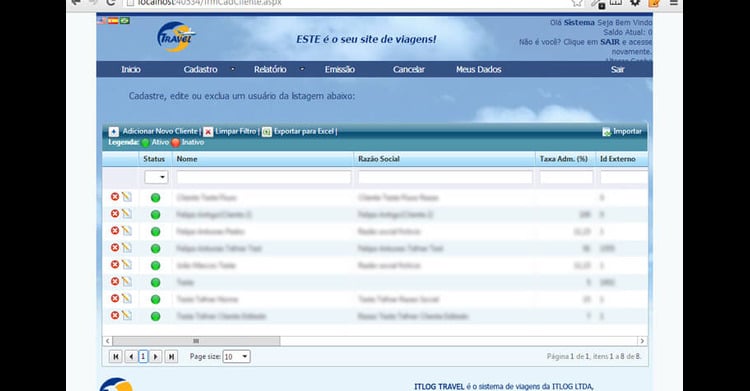
Task: Delete the first client row
Action: pyautogui.click(x=115, y=197)
